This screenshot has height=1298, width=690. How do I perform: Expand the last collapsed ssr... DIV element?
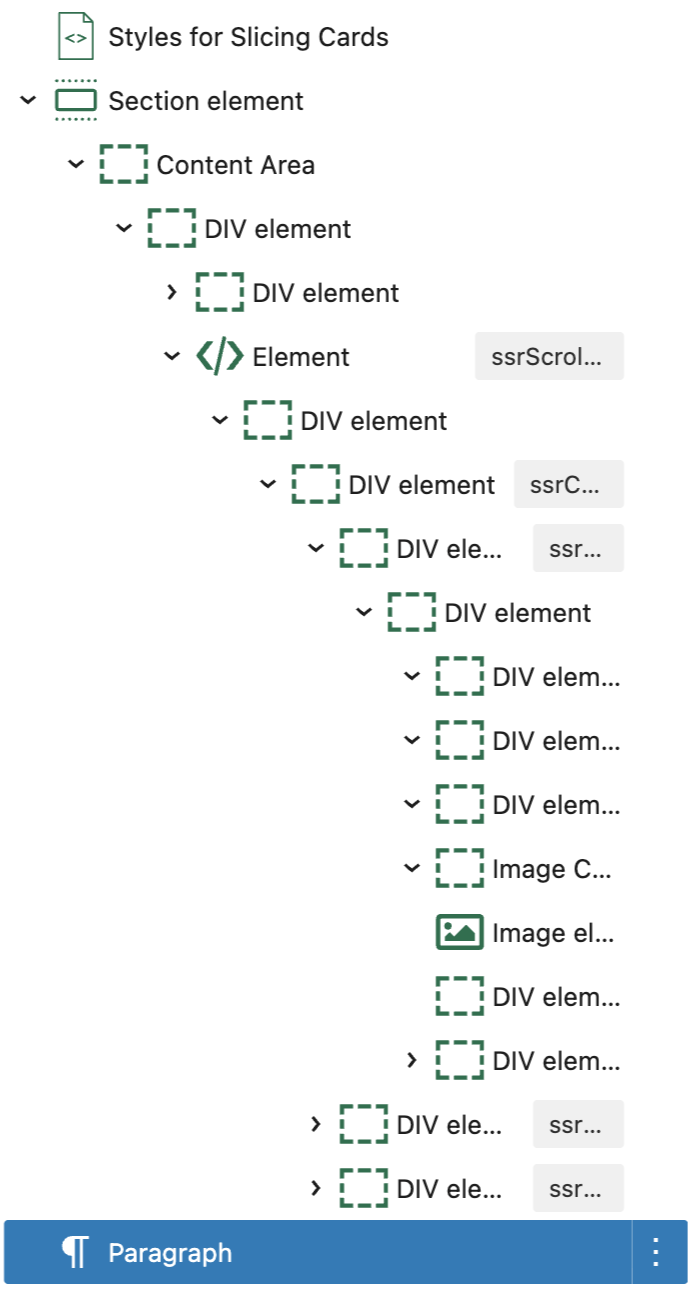[x=316, y=1189]
